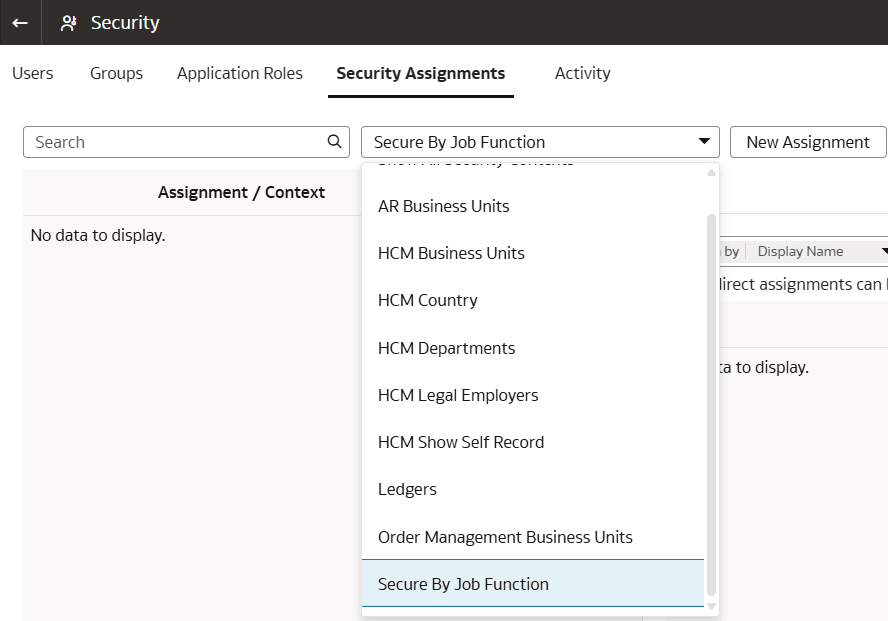888x621 pixels.
Task: Select Ledgers from the dropdown list
Action: (407, 489)
